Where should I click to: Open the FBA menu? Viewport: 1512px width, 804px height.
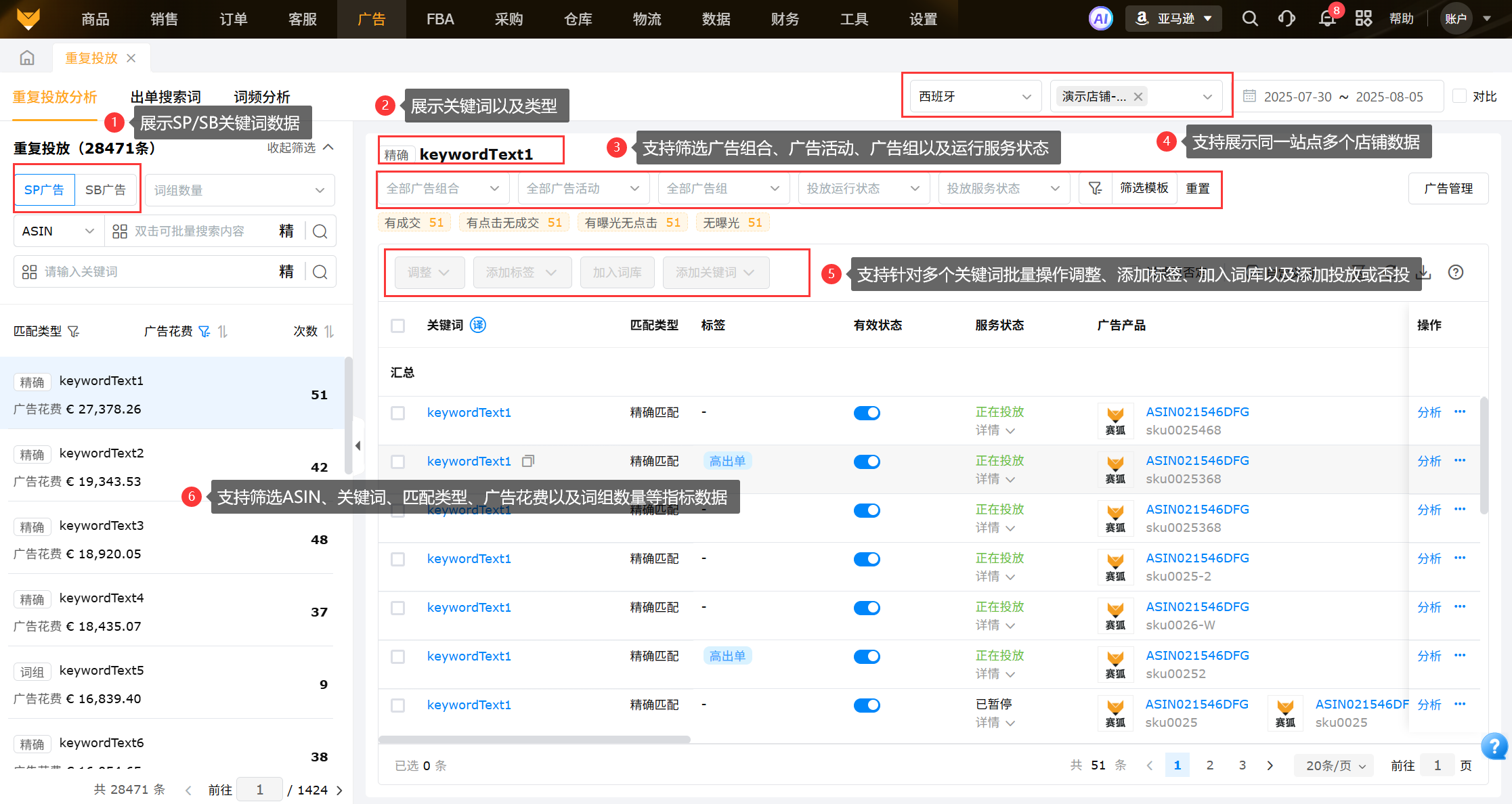click(440, 19)
